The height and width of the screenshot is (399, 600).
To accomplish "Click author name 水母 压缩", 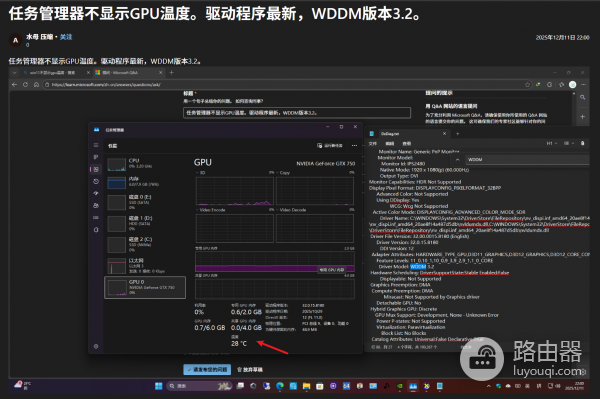I will 39,37.
